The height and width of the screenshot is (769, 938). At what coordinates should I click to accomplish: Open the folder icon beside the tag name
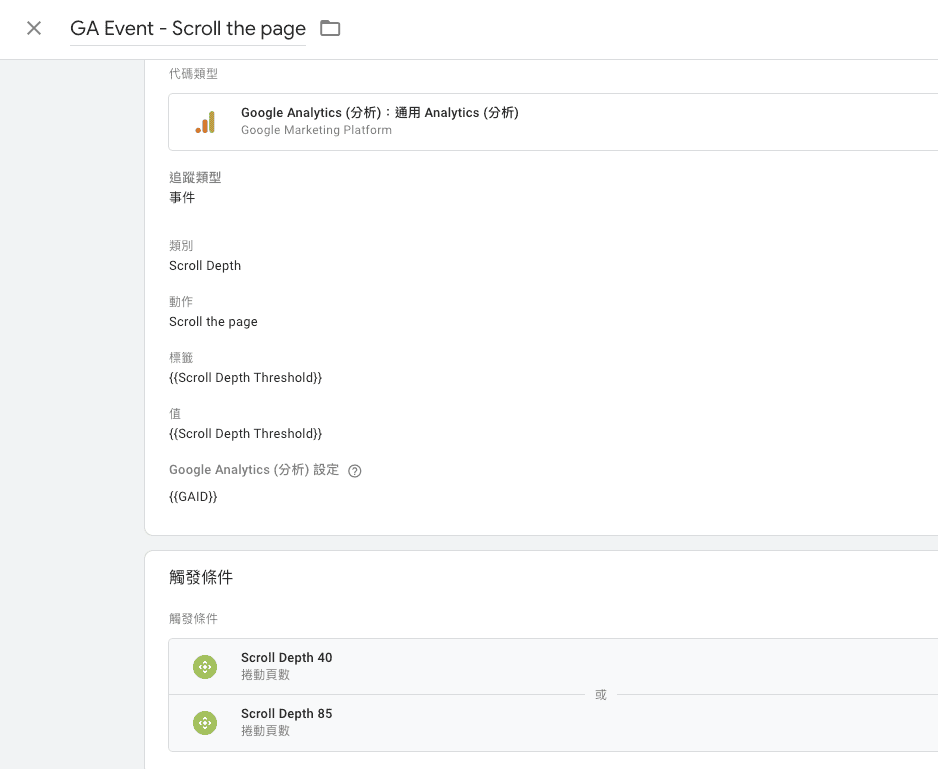click(330, 28)
